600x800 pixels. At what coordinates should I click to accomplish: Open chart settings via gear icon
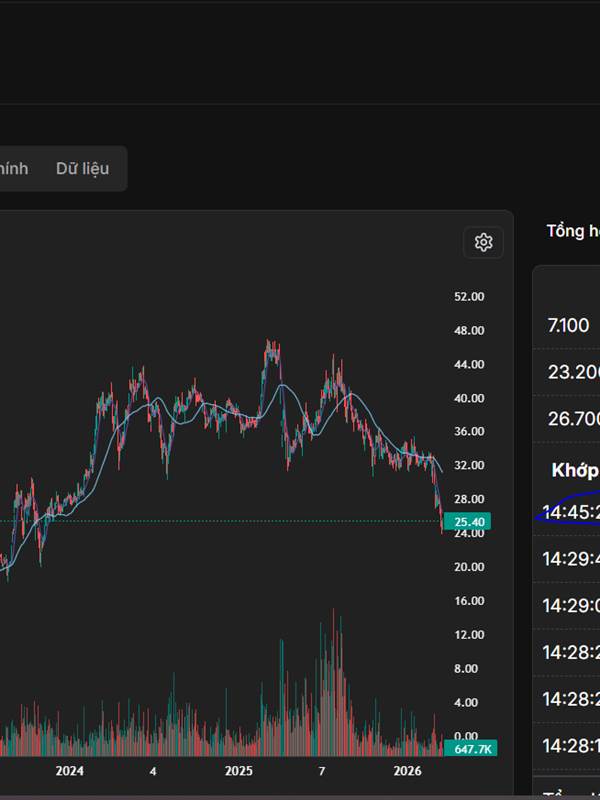click(x=484, y=242)
